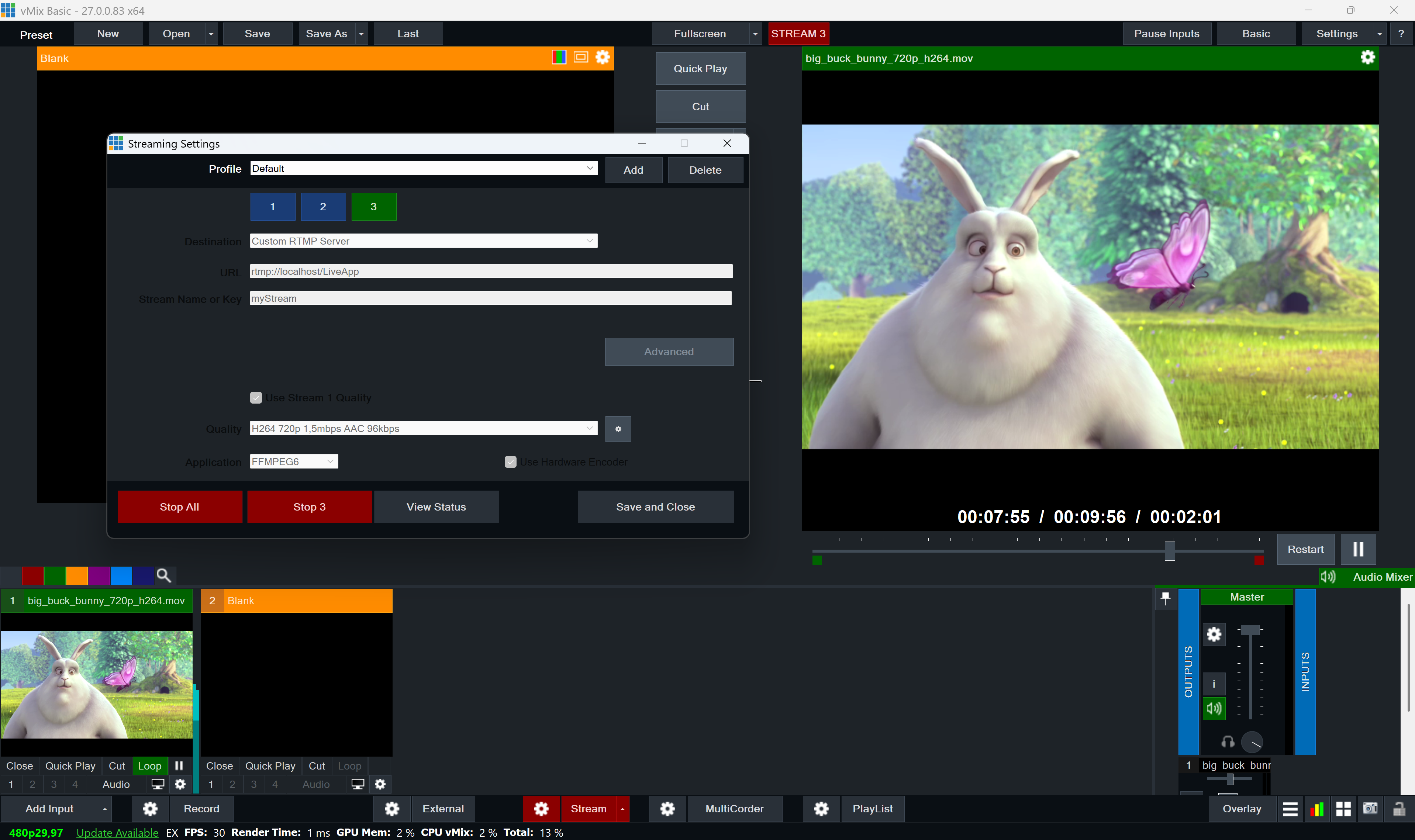Toggle the Record button
Image resolution: width=1415 pixels, height=840 pixels.
[x=201, y=809]
